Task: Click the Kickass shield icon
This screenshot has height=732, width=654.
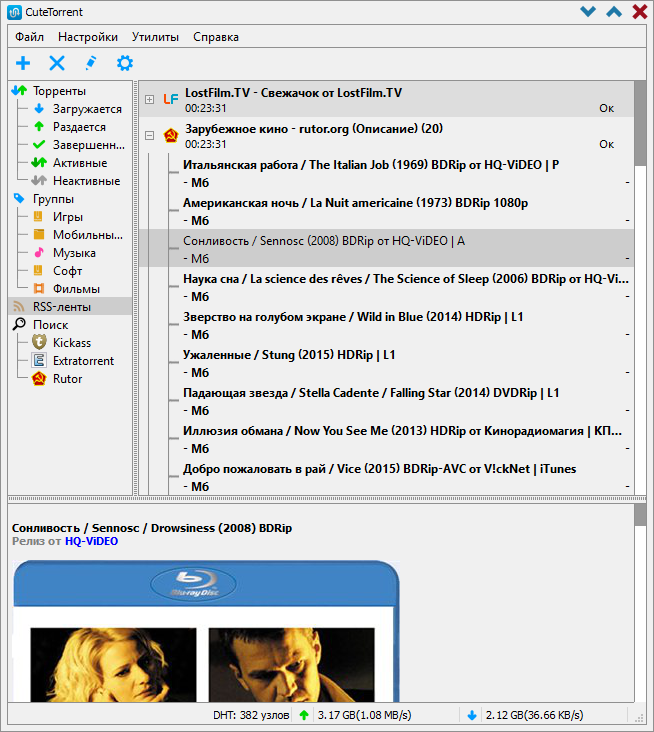Action: coord(39,342)
